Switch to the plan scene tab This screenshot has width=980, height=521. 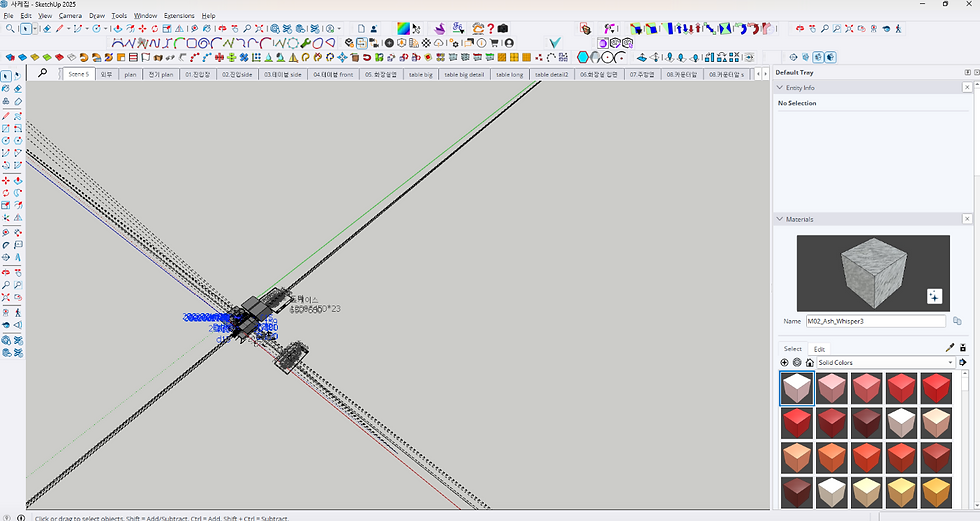(x=130, y=74)
